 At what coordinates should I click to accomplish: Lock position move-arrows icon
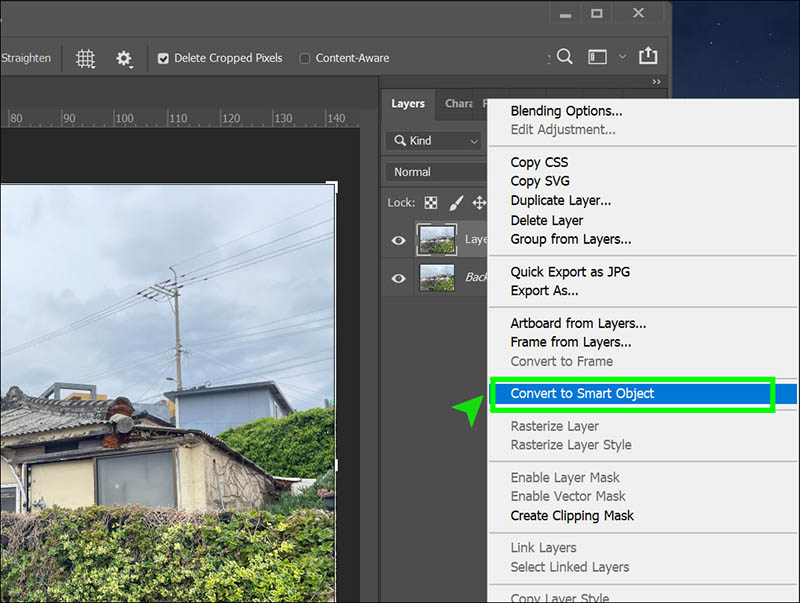pyautogui.click(x=479, y=203)
